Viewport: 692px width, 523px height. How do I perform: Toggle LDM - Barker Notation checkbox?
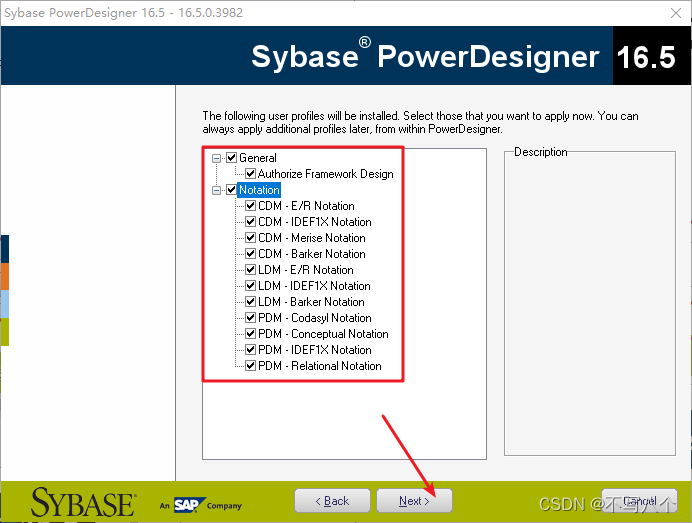coord(251,301)
